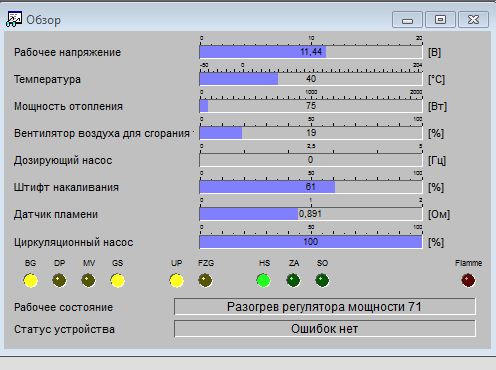Viewport: 496px width, 370px height.
Task: Click the HS green indicator lamp
Action: [x=264, y=281]
